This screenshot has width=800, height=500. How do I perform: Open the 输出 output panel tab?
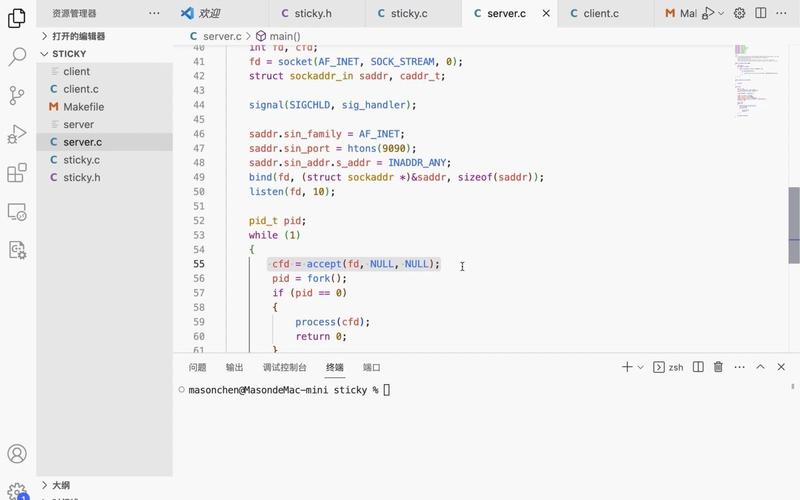point(234,367)
